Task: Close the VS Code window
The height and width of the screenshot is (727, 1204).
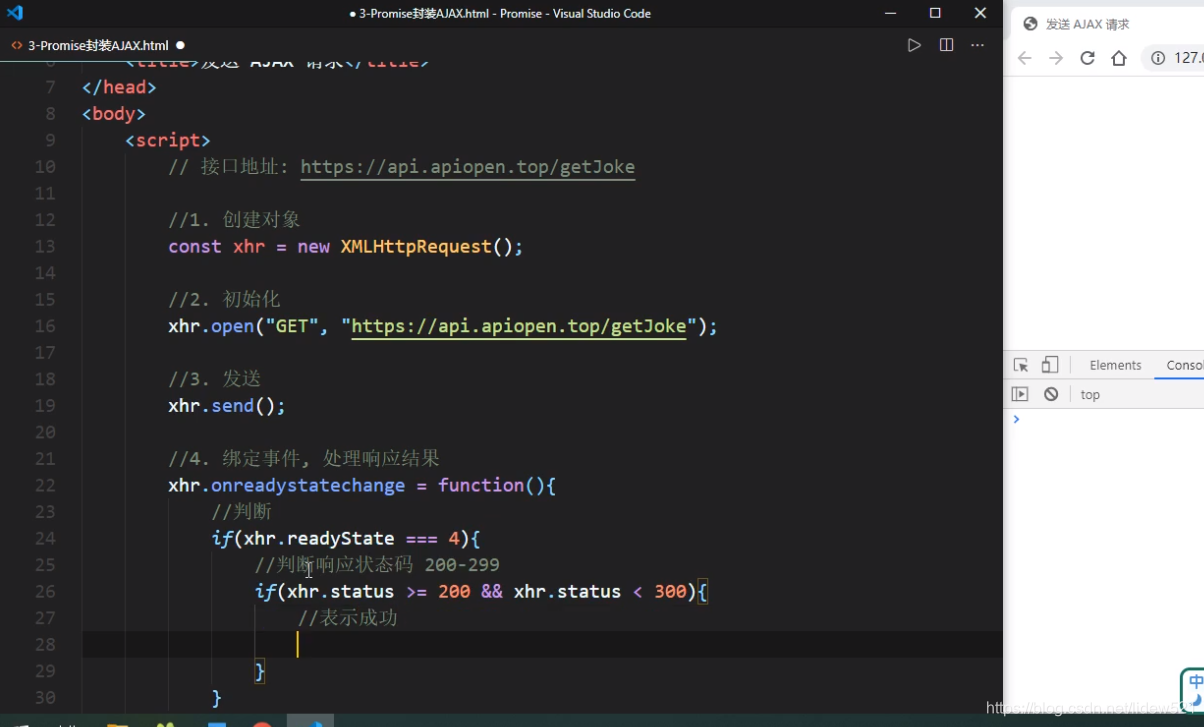Action: click(980, 13)
